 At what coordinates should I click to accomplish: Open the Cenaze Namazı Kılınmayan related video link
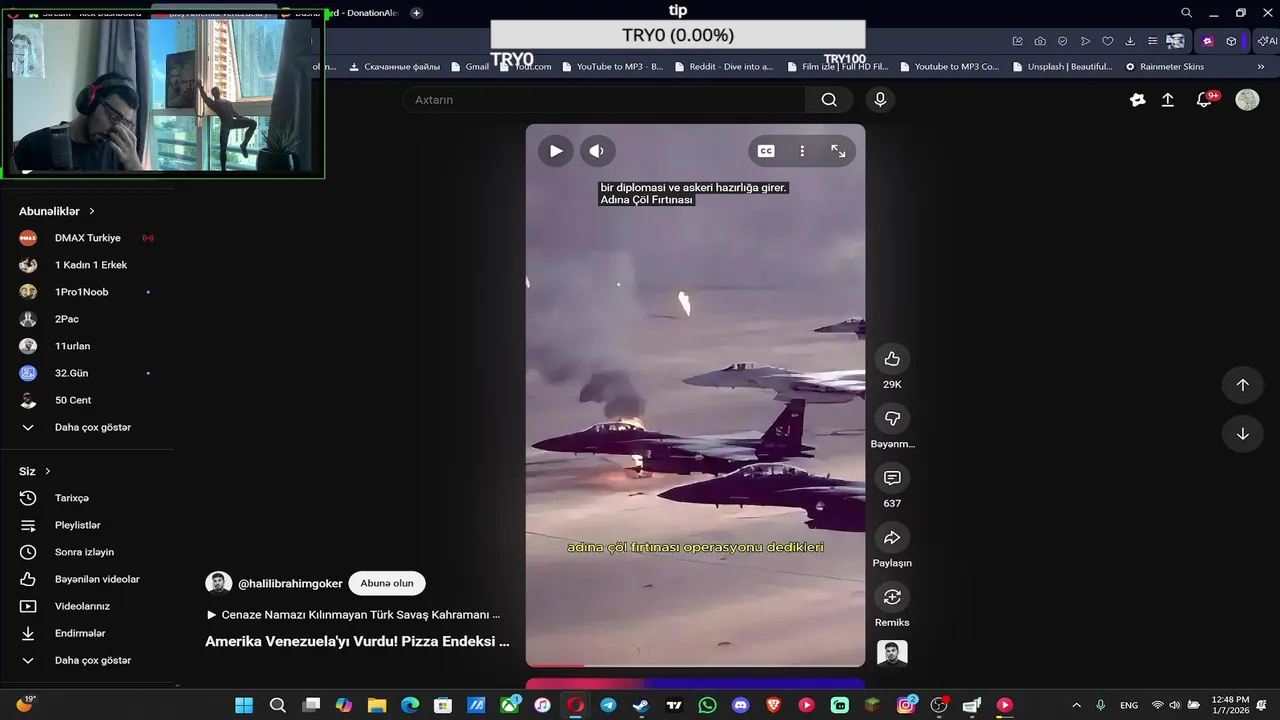coord(353,615)
